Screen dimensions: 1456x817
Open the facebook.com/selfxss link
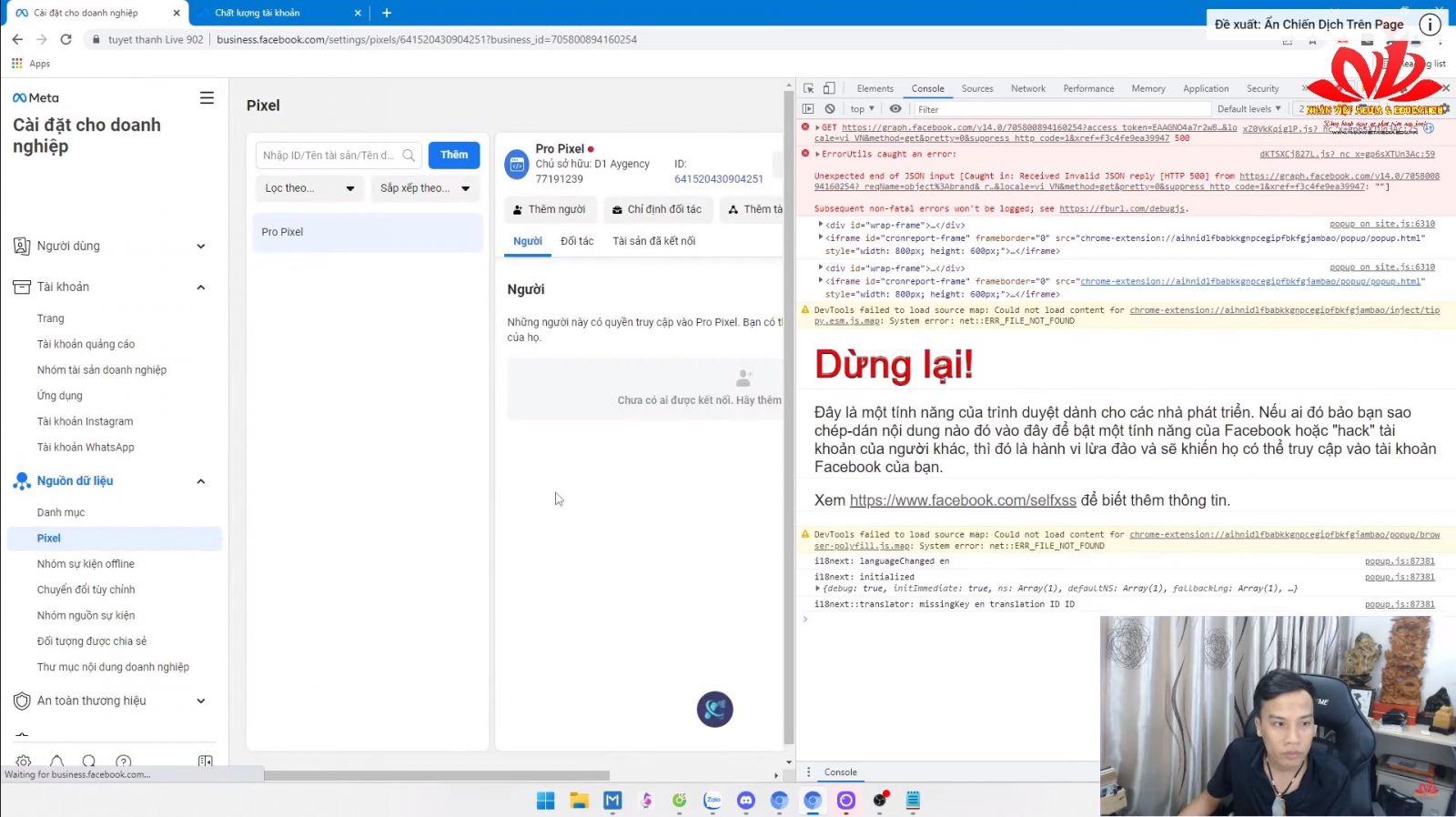963,500
